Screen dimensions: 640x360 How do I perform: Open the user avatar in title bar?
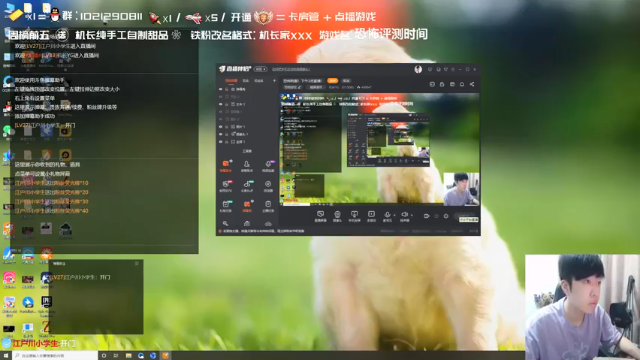tap(418, 69)
